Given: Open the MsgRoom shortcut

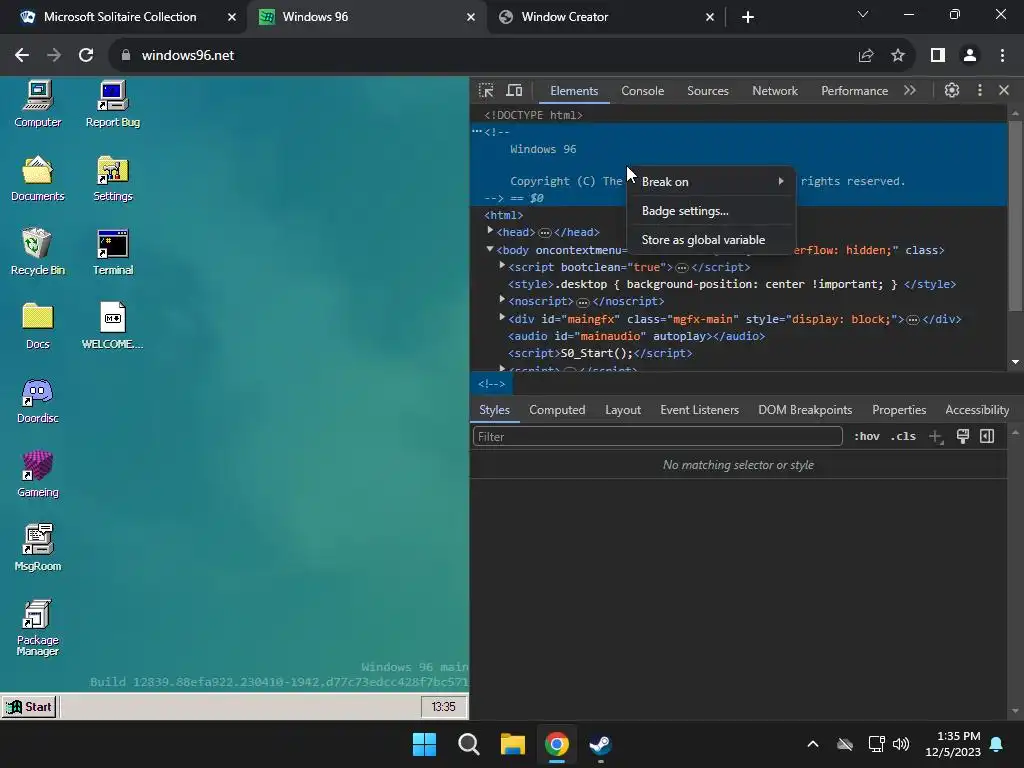Looking at the screenshot, I should point(37,548).
